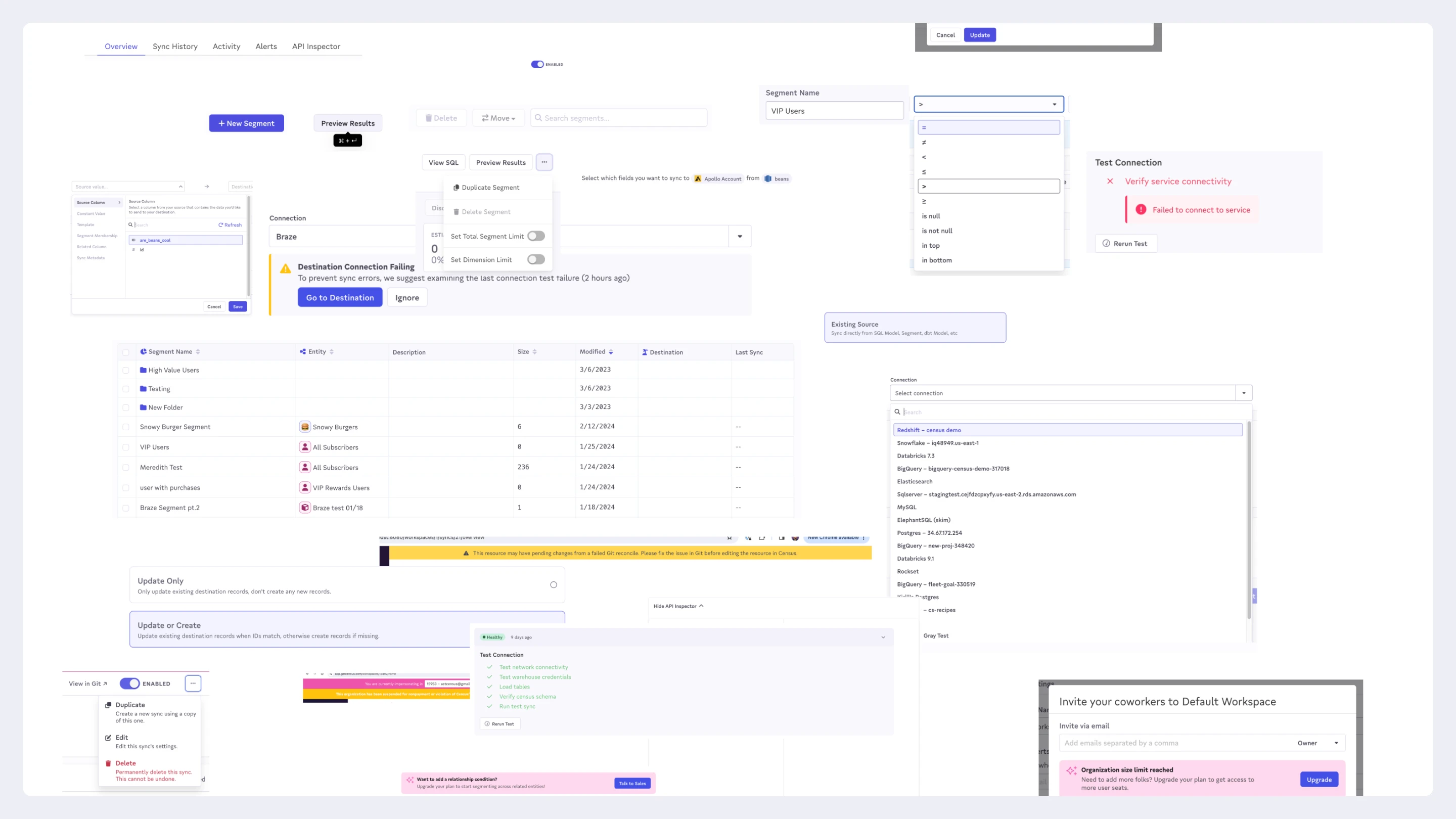The height and width of the screenshot is (819, 1456).
Task: Click the Snowy Burgers entity icon
Action: pyautogui.click(x=305, y=427)
